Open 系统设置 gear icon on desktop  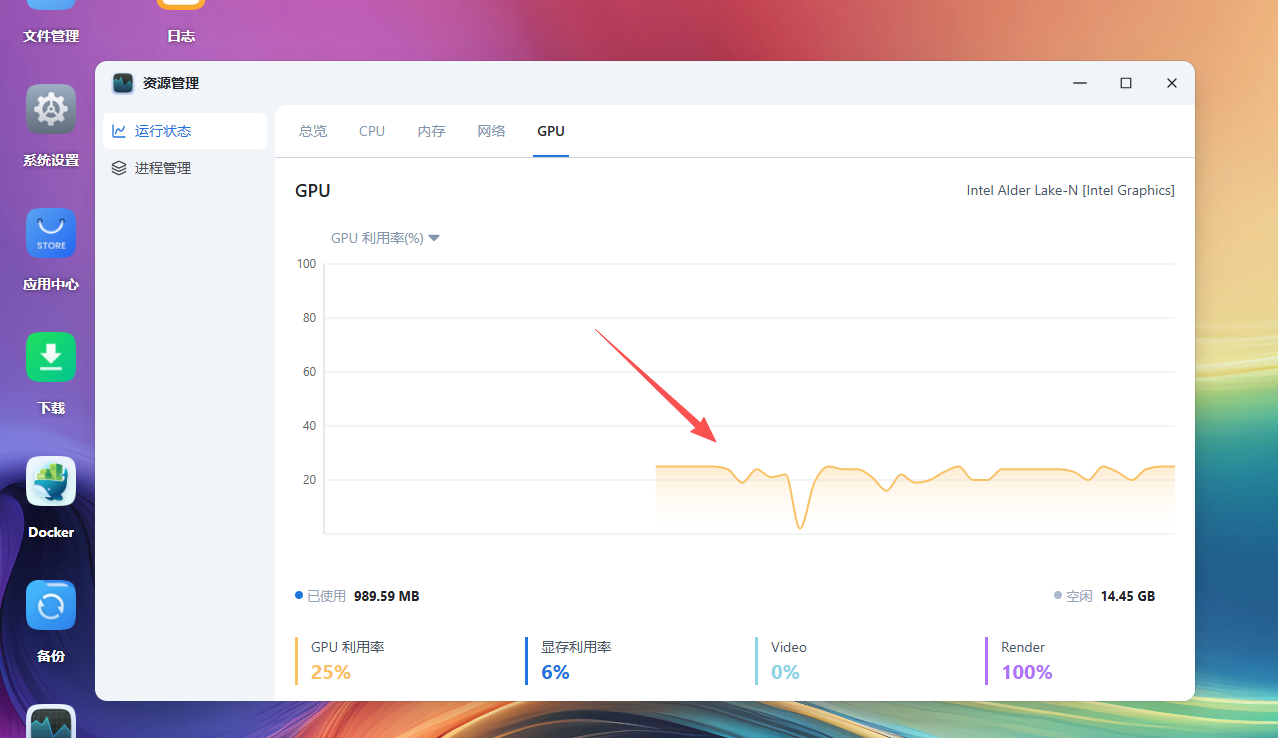click(51, 109)
